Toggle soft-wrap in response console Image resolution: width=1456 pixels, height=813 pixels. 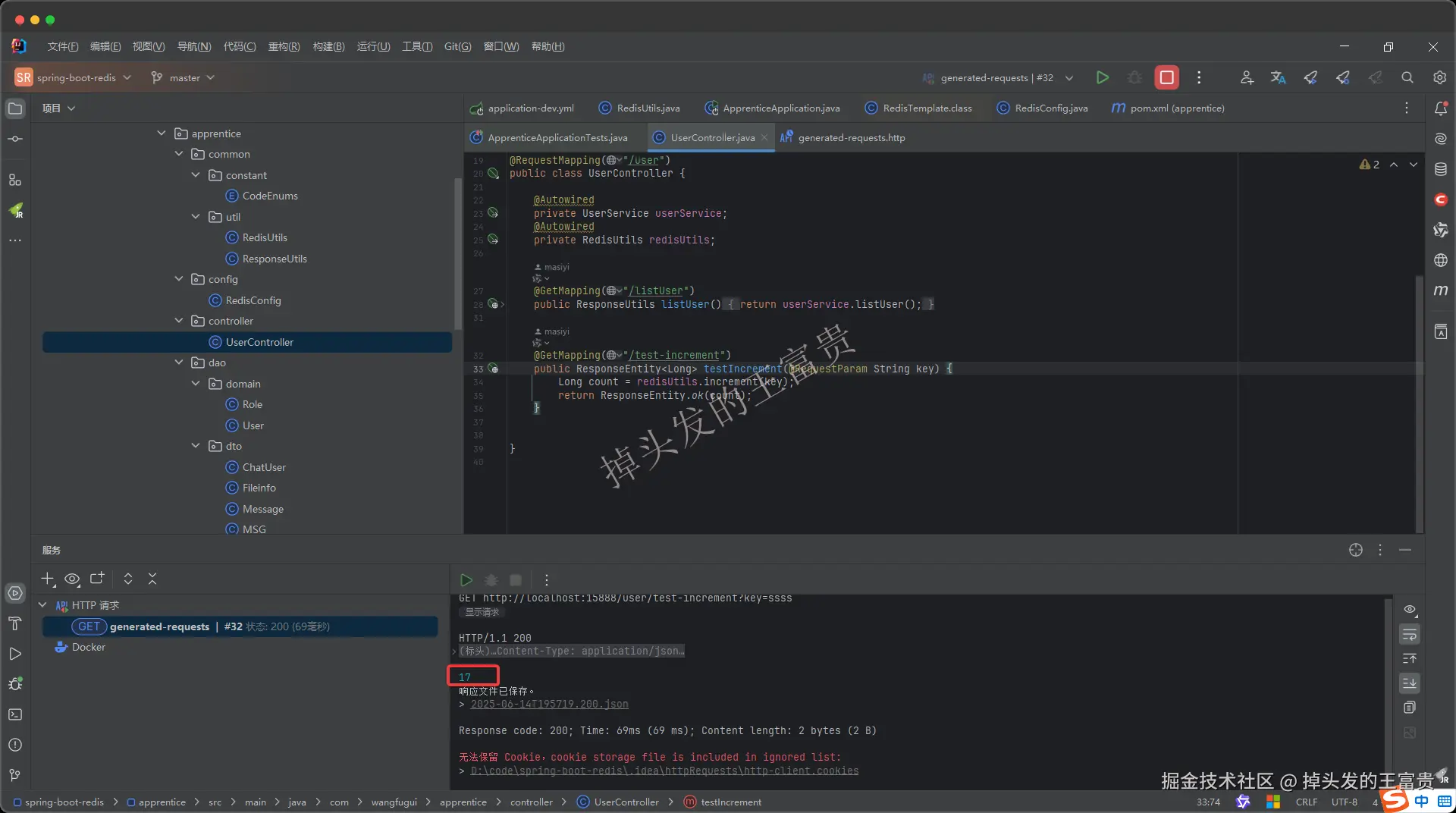click(x=1410, y=634)
